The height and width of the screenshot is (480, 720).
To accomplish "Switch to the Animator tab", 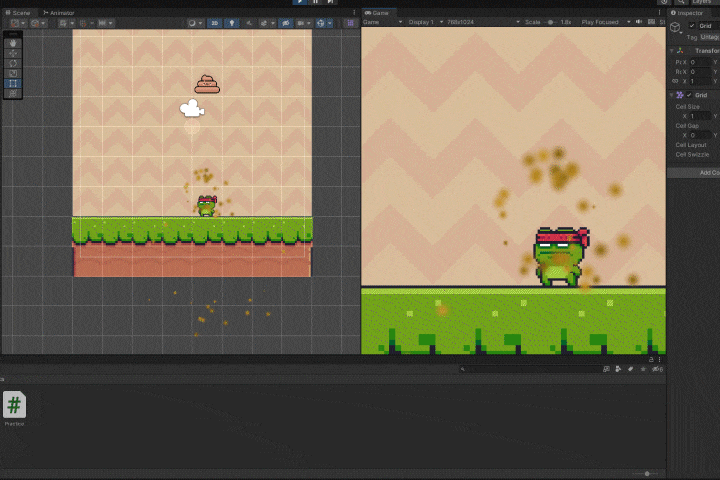I will (59, 13).
